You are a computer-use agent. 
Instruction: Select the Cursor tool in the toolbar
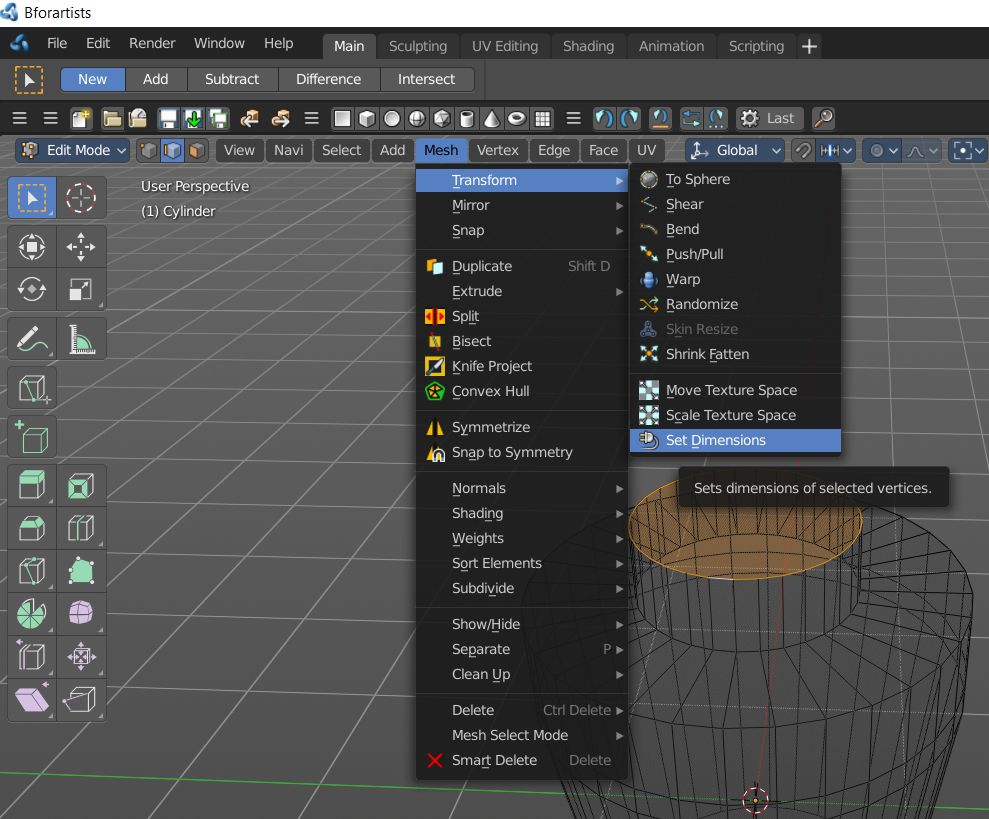tap(81, 198)
